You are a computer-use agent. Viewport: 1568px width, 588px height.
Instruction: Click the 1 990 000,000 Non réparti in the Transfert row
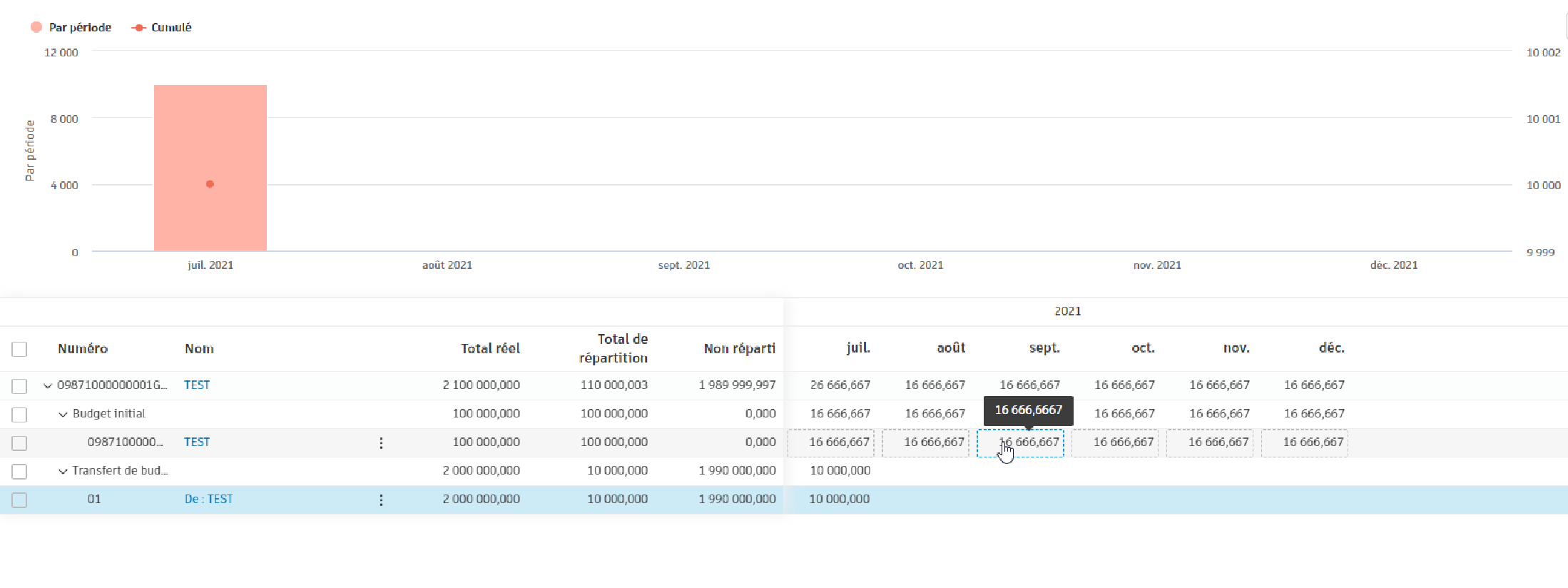pyautogui.click(x=737, y=471)
